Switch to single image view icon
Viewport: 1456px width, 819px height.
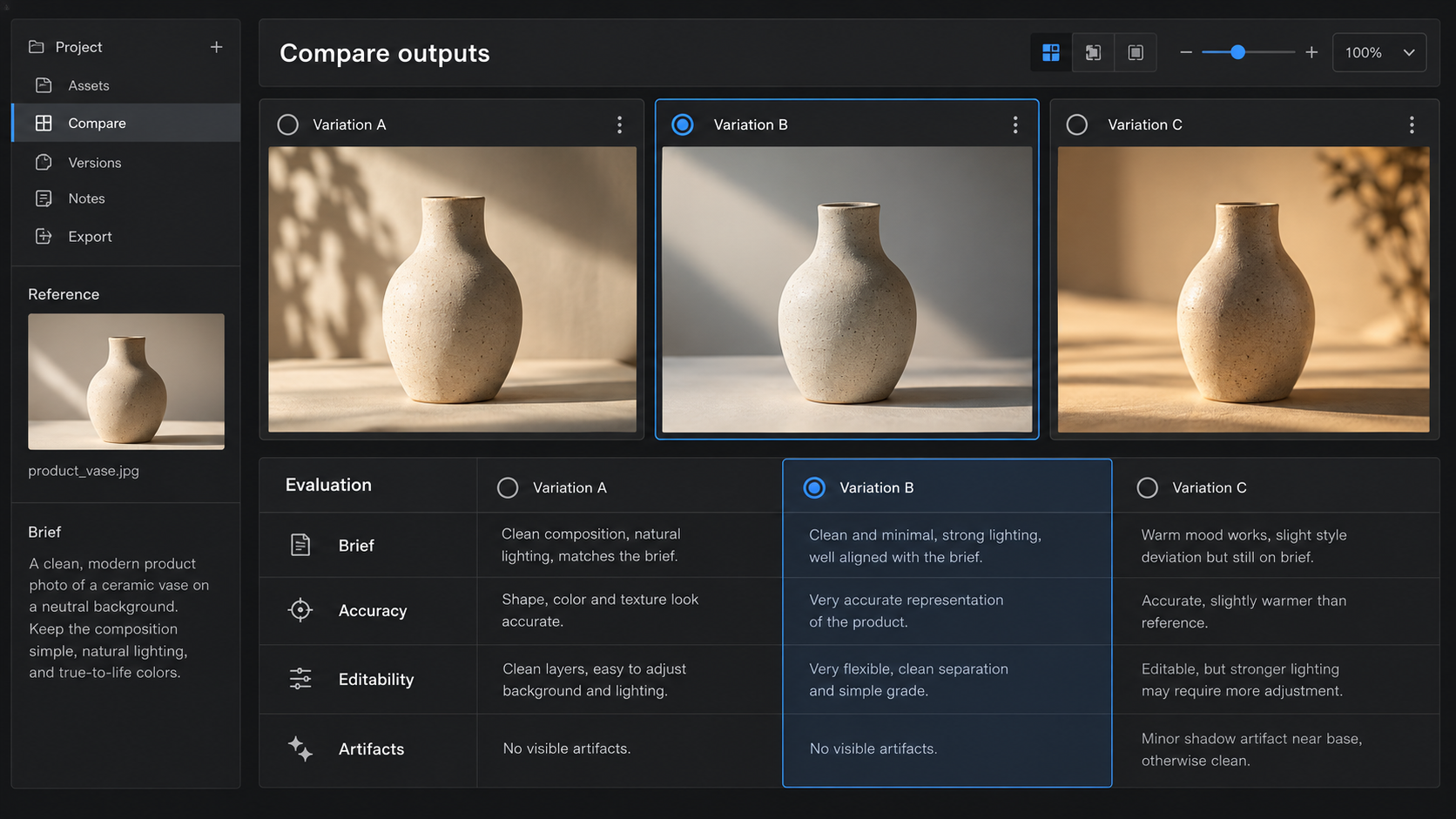[1136, 53]
